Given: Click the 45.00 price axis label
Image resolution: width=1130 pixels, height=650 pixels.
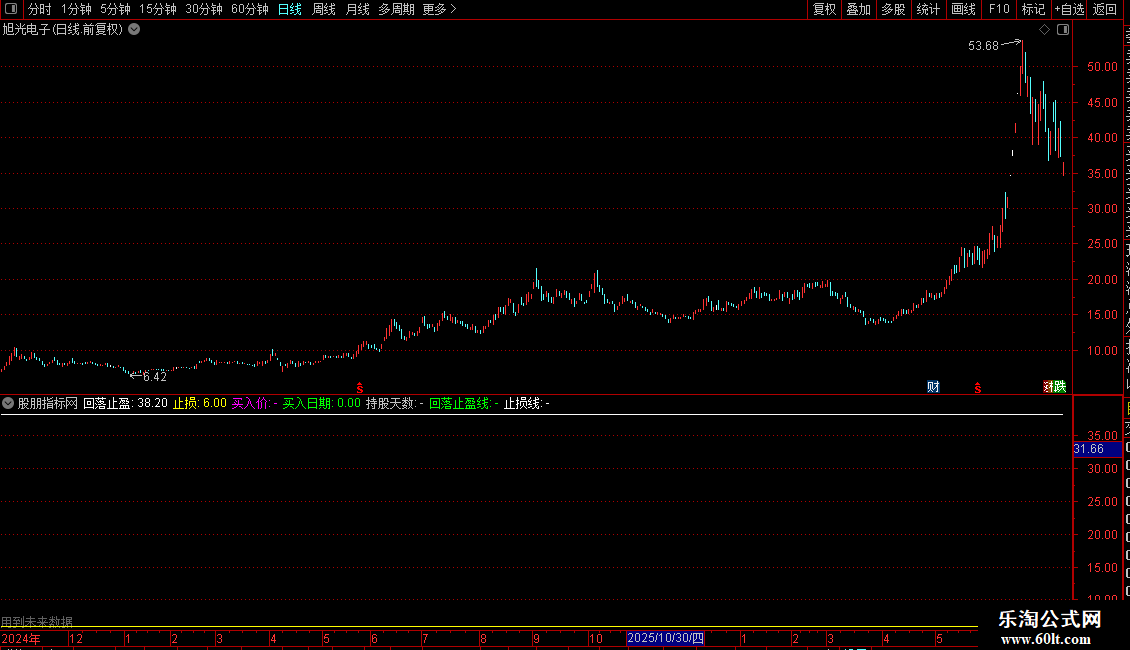Looking at the screenshot, I should click(x=1102, y=103).
